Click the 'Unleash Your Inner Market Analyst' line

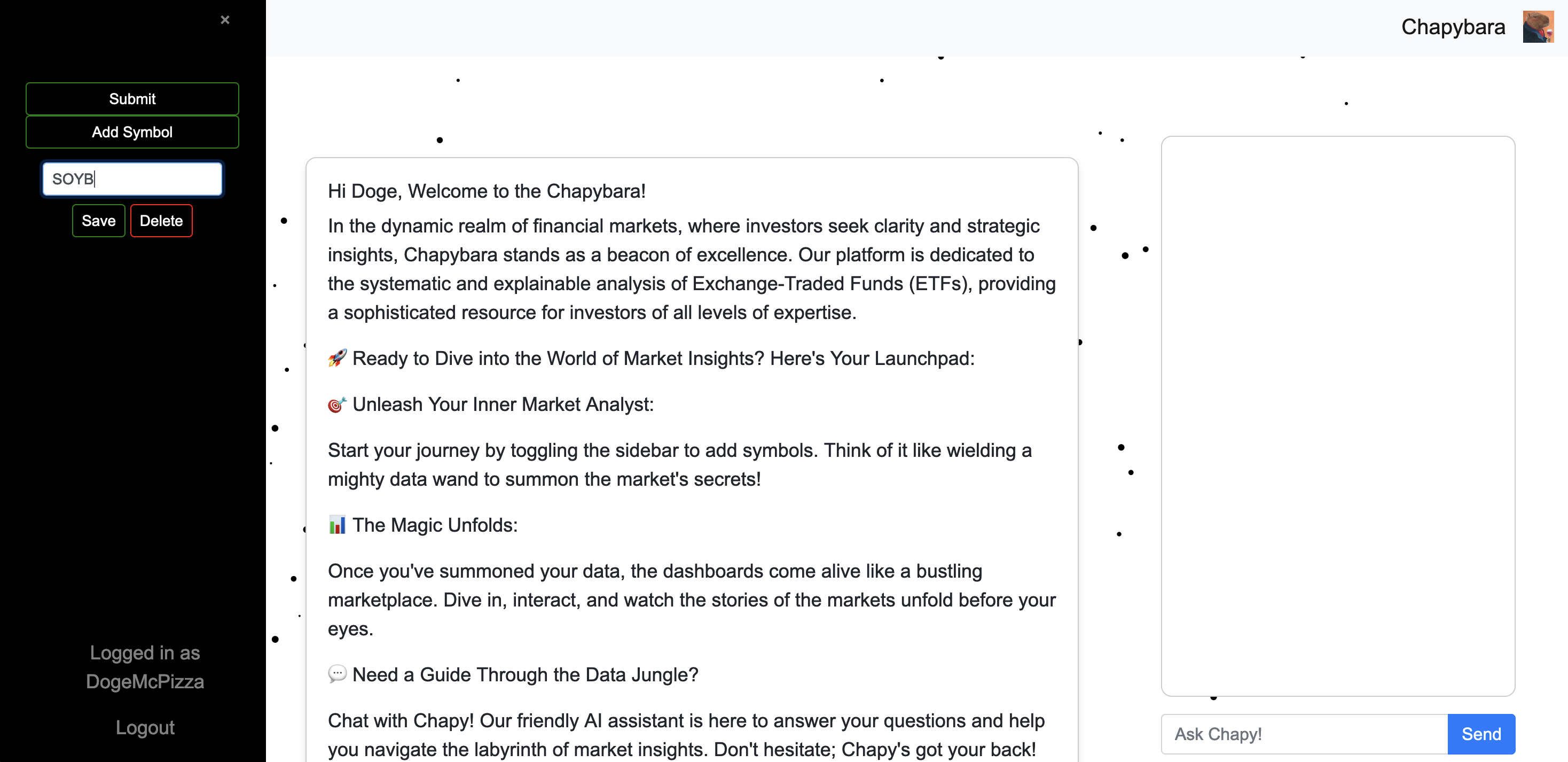click(503, 405)
